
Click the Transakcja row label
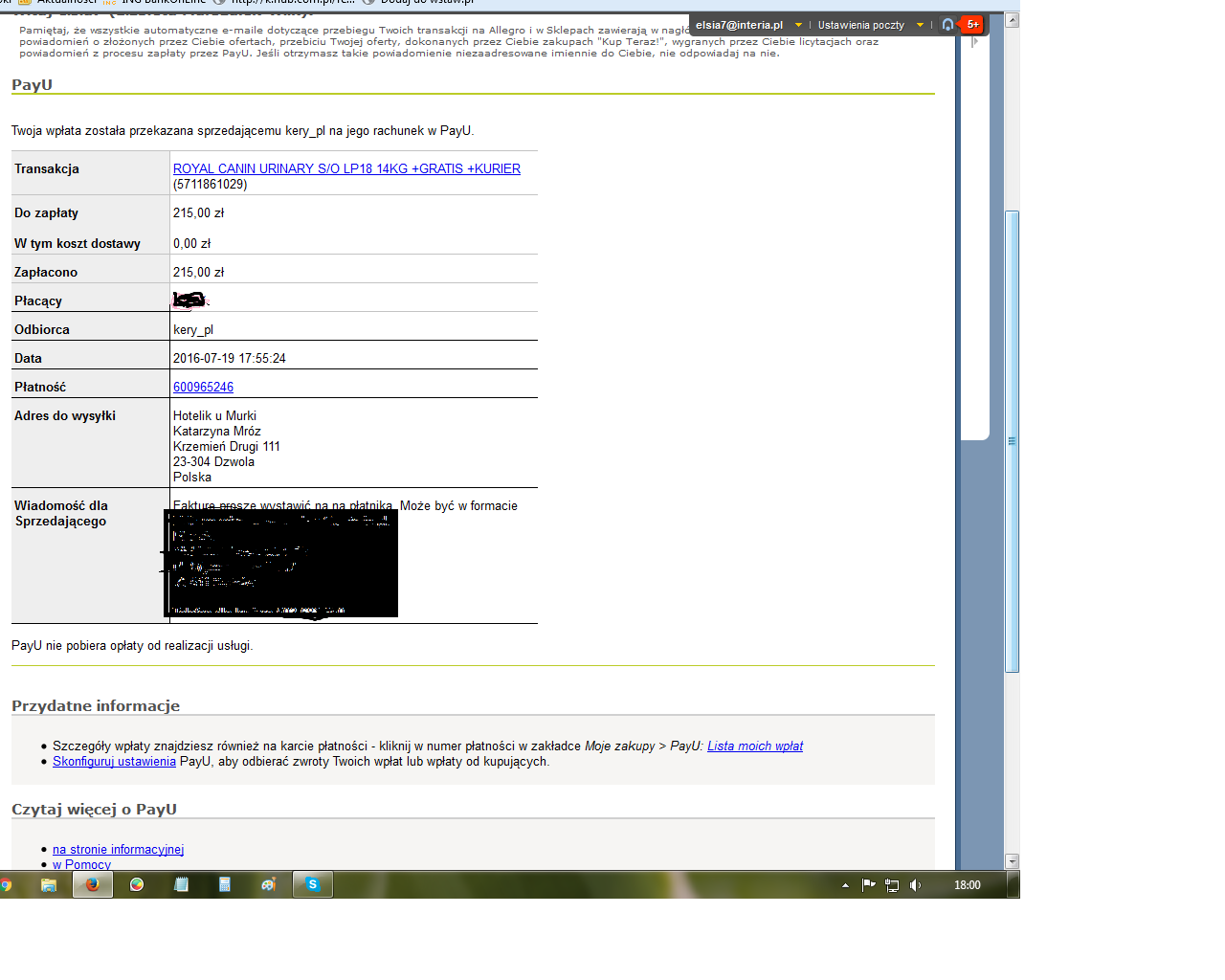click(47, 168)
